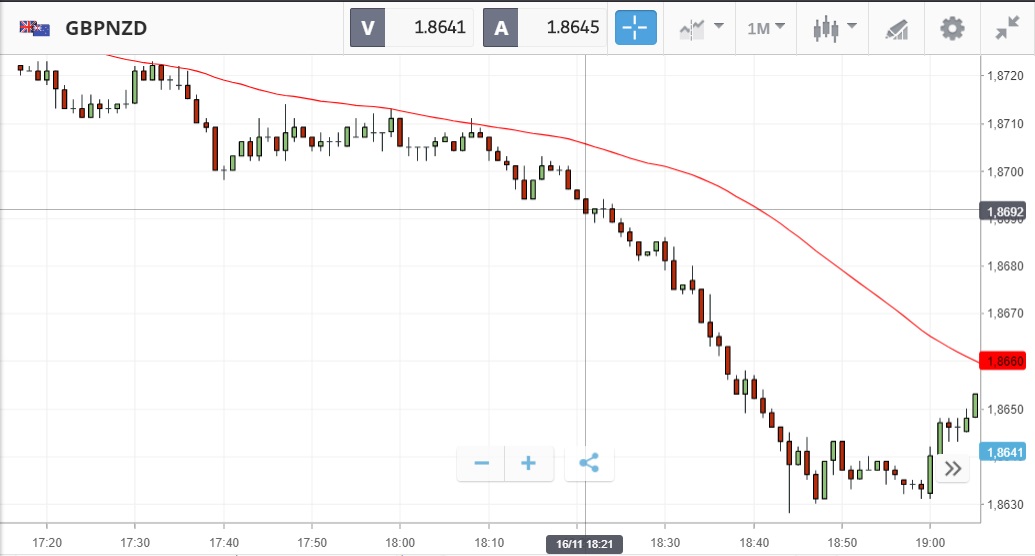Expand the candlestick chart type dropdown
Viewport: 1035px width, 556px height.
(x=835, y=27)
